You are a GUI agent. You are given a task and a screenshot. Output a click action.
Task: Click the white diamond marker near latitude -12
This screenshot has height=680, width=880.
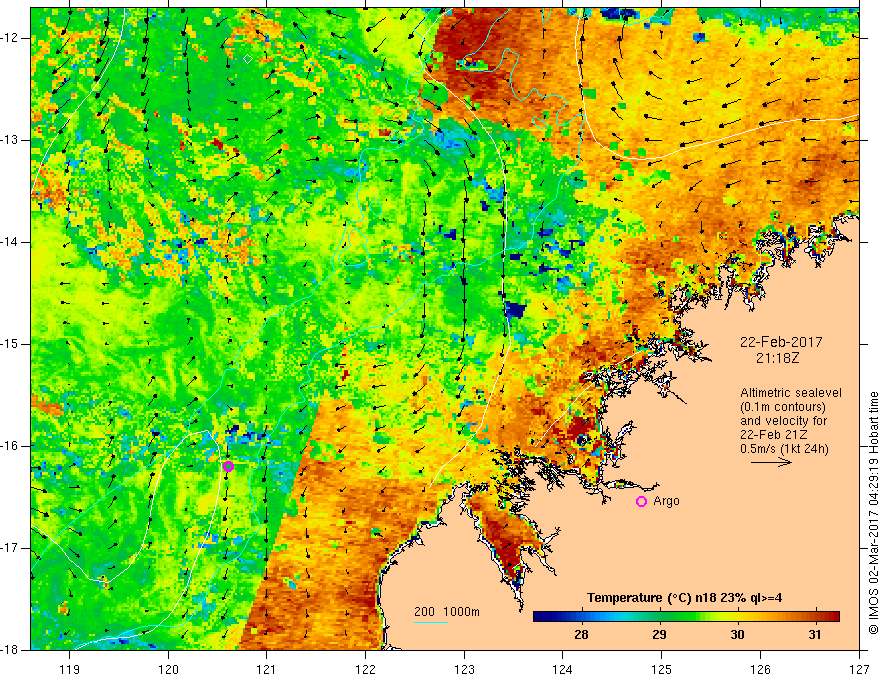click(248, 58)
